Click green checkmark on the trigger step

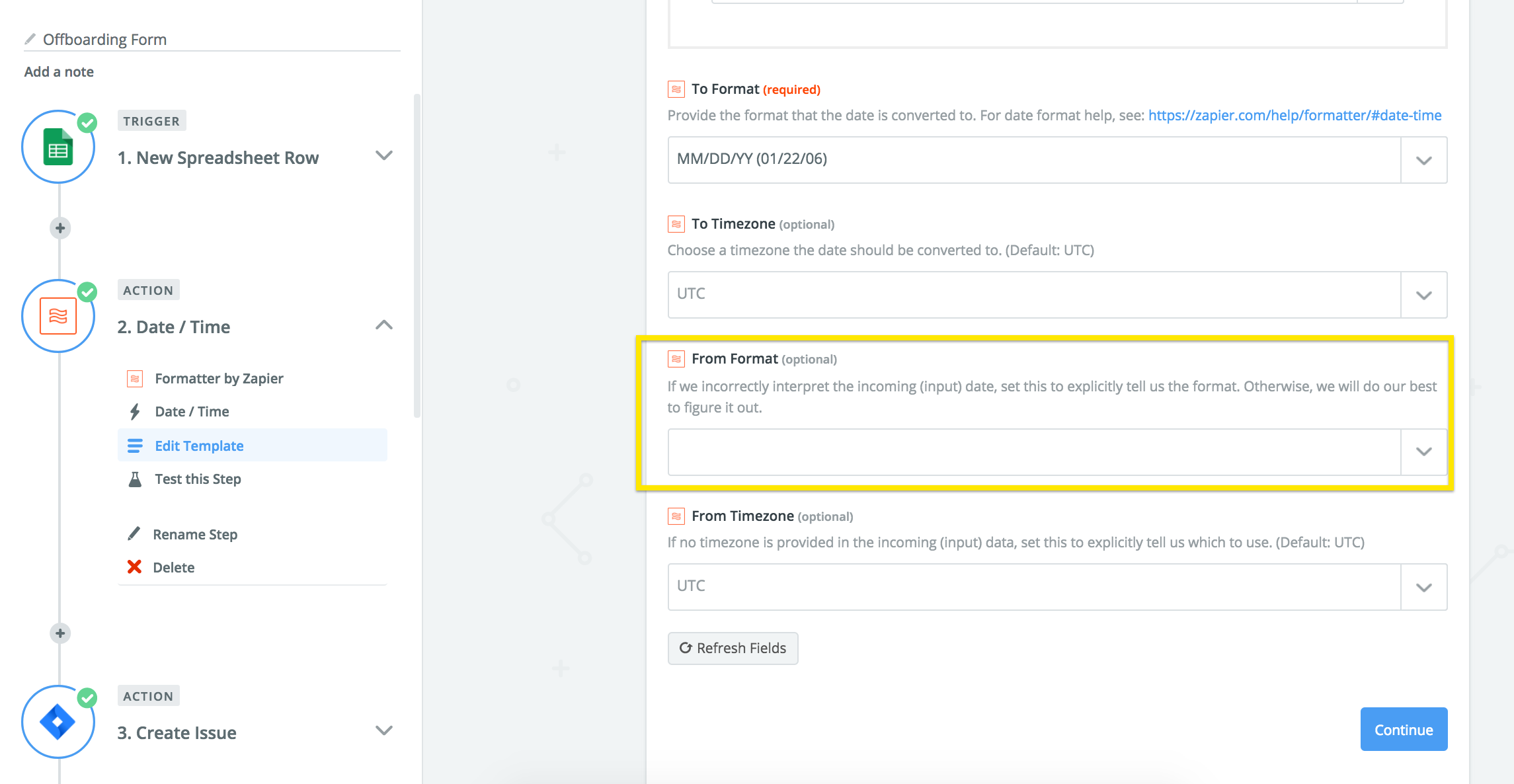(87, 122)
